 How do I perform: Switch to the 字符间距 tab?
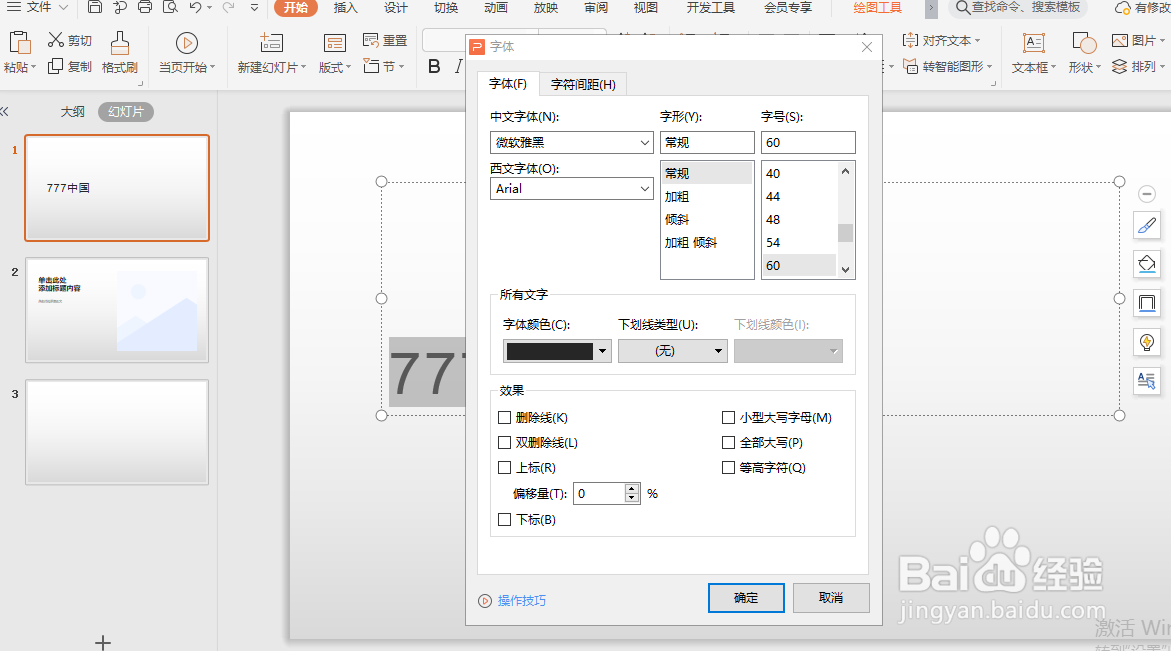coord(582,84)
